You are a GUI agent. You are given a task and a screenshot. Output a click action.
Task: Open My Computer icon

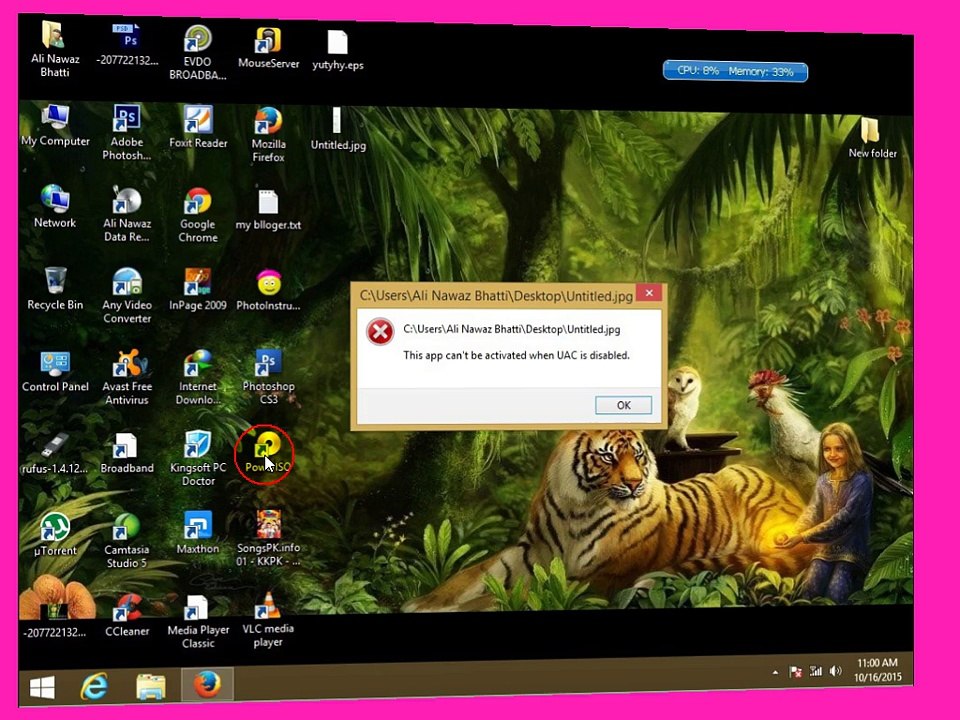point(55,126)
